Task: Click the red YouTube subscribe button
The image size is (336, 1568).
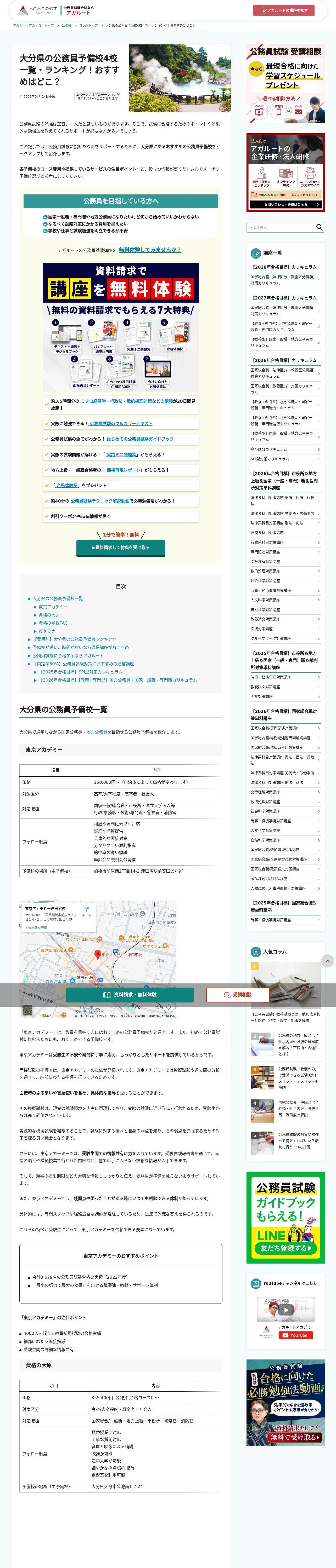Action: pyautogui.click(x=296, y=1335)
